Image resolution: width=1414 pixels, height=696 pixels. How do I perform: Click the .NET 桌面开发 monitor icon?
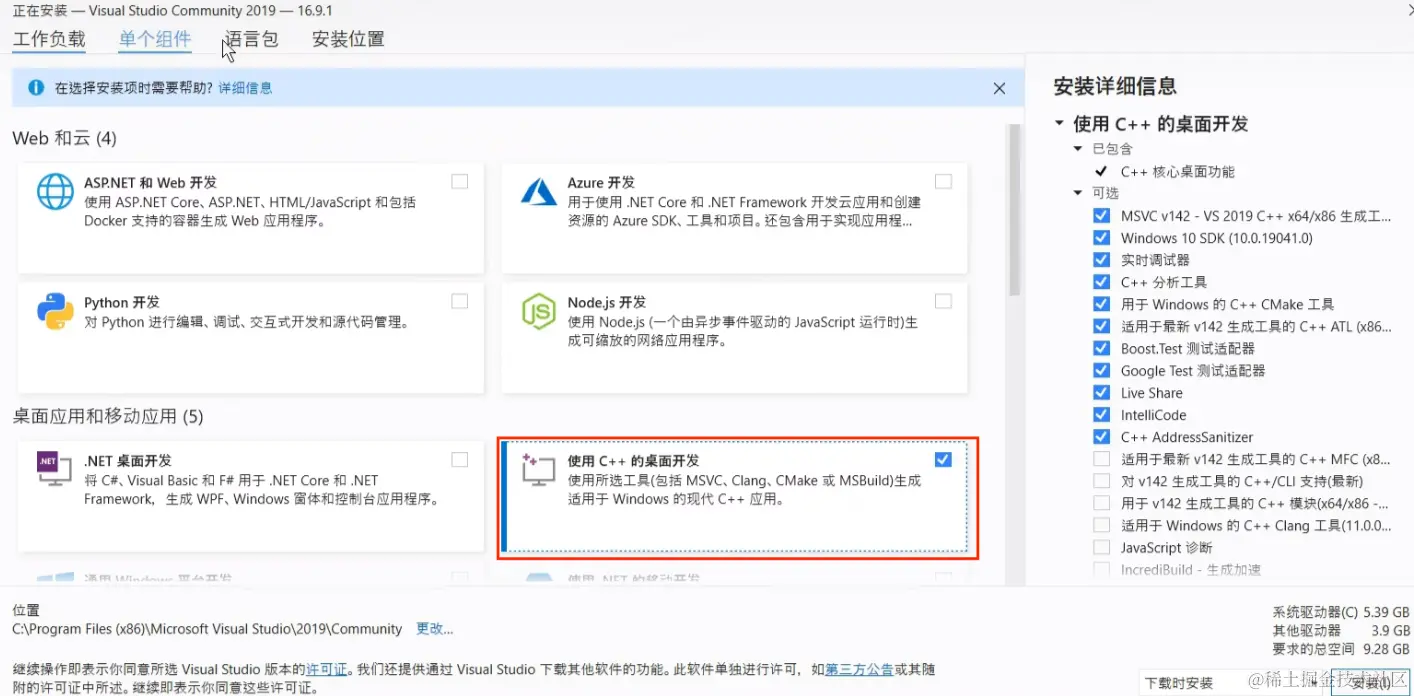(54, 469)
